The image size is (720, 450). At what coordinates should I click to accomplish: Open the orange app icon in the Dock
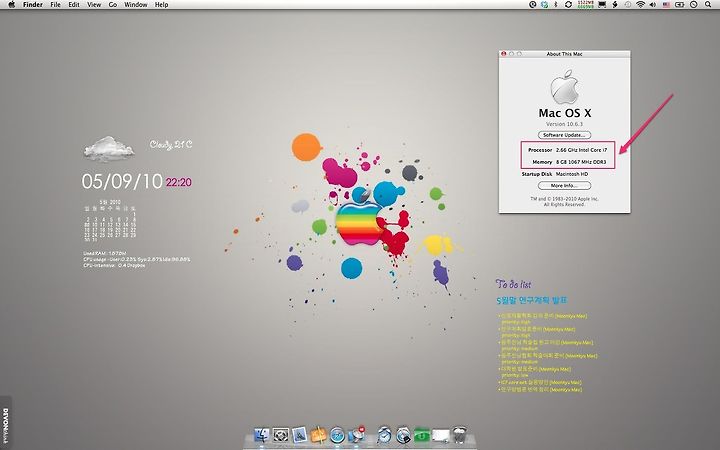[x=318, y=434]
